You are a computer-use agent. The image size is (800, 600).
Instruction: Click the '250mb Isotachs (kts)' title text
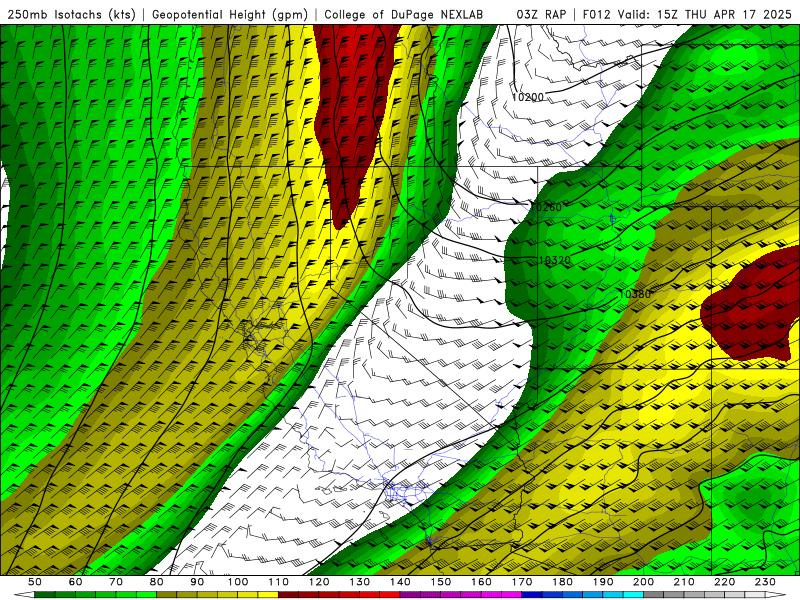pos(71,14)
